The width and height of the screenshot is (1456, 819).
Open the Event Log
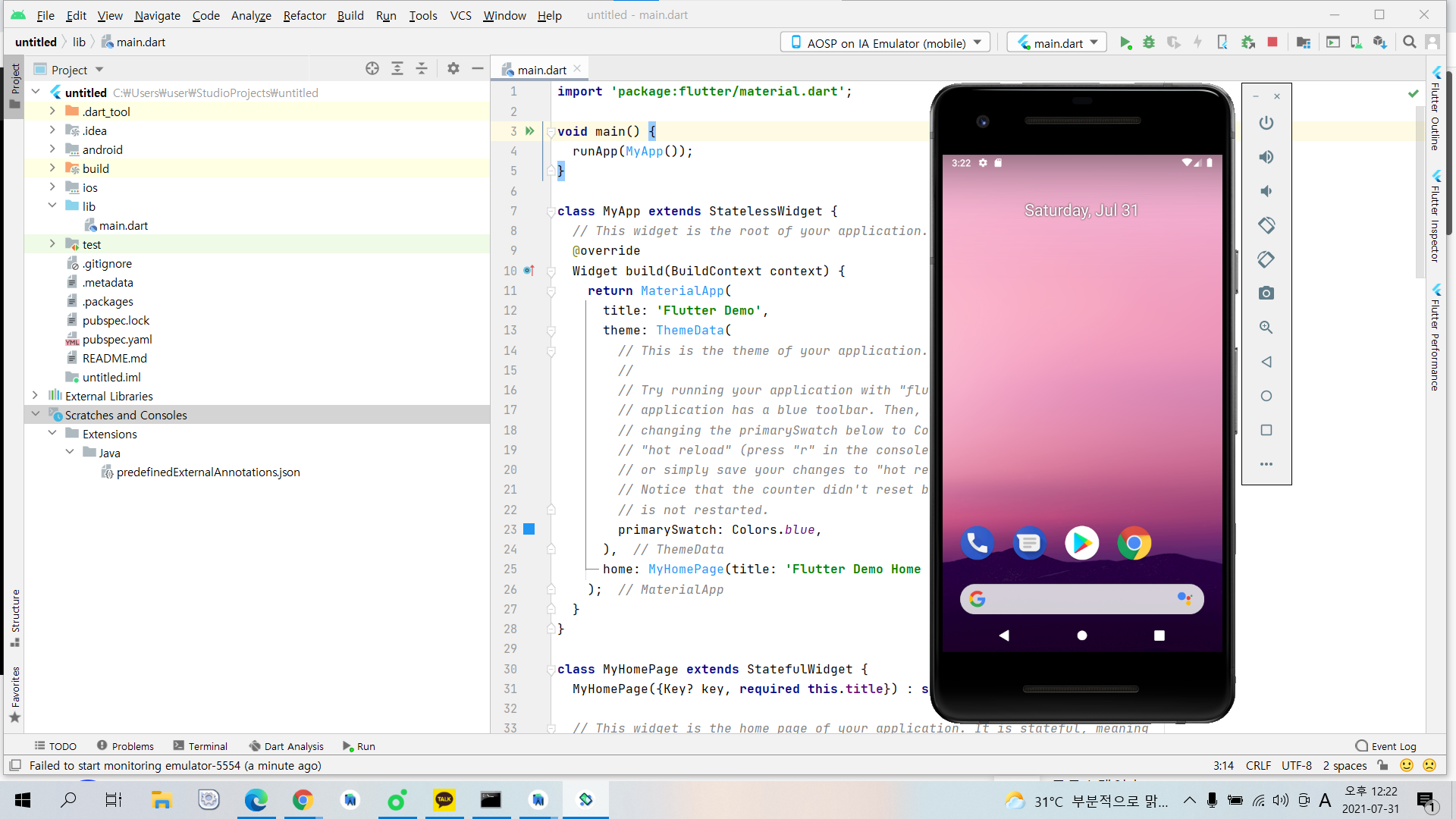pos(1385,746)
